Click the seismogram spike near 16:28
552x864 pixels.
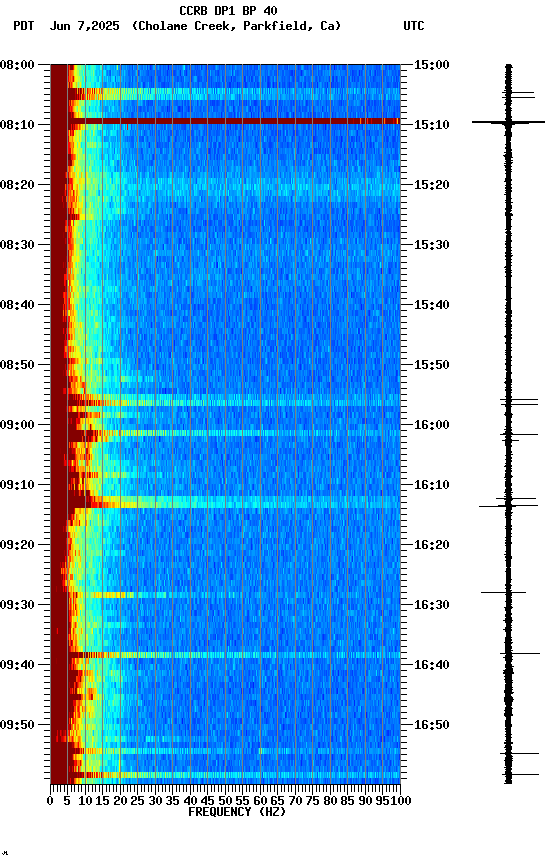504,592
